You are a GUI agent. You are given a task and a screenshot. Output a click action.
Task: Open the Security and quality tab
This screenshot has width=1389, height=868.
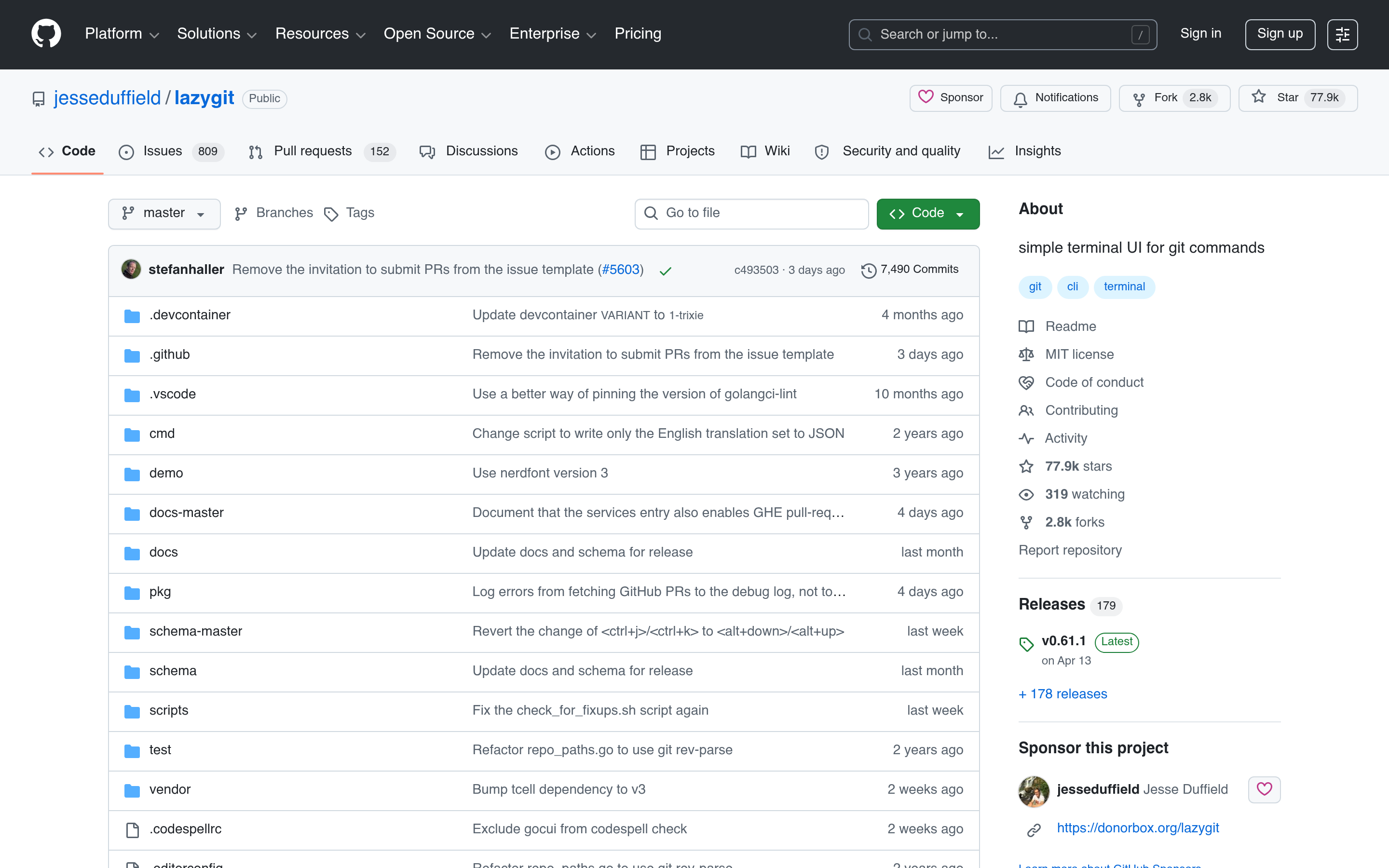point(887,151)
